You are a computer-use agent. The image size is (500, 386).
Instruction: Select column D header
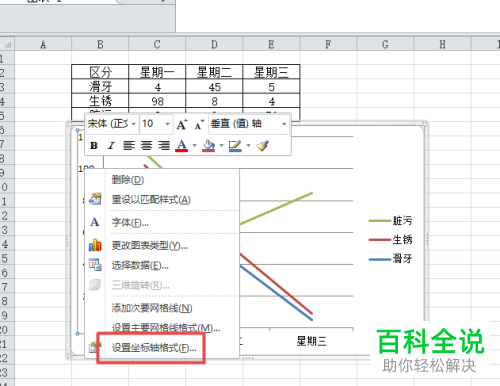tap(214, 44)
